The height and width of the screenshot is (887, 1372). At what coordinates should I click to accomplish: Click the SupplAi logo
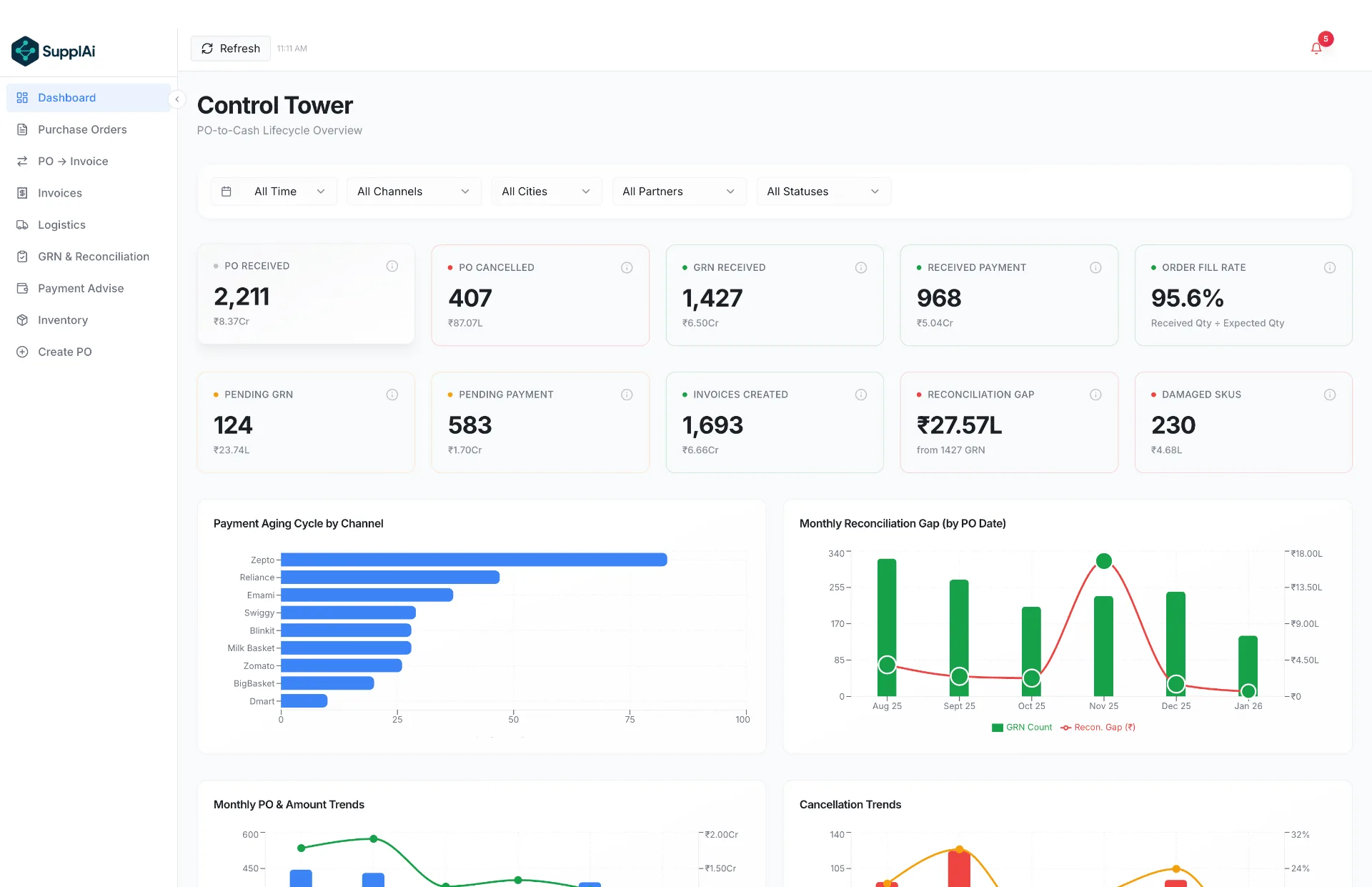53,51
